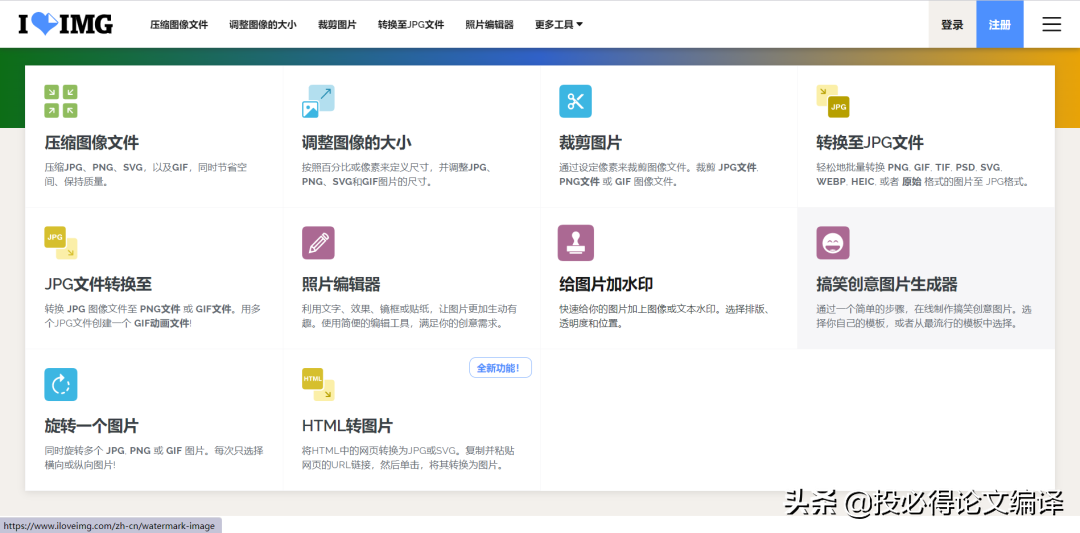Open 转换至JPG文件 in navigation bar
This screenshot has width=1080, height=533.
pyautogui.click(x=411, y=25)
